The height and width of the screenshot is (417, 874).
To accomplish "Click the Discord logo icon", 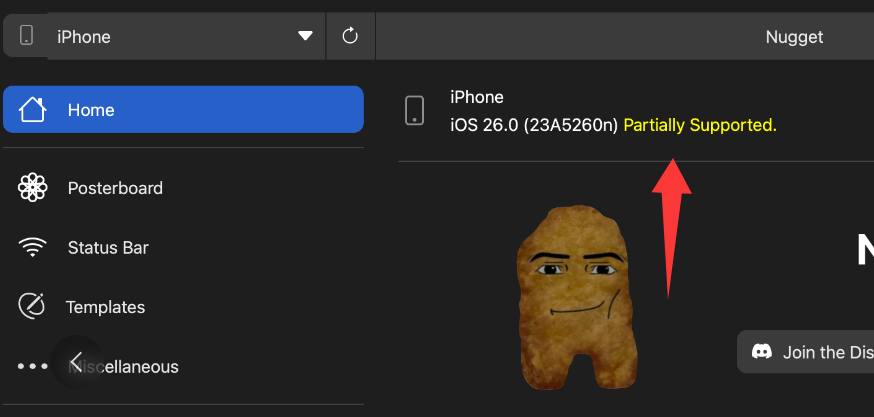I will [762, 351].
